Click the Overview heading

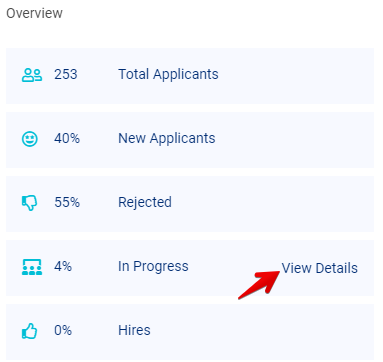[34, 13]
